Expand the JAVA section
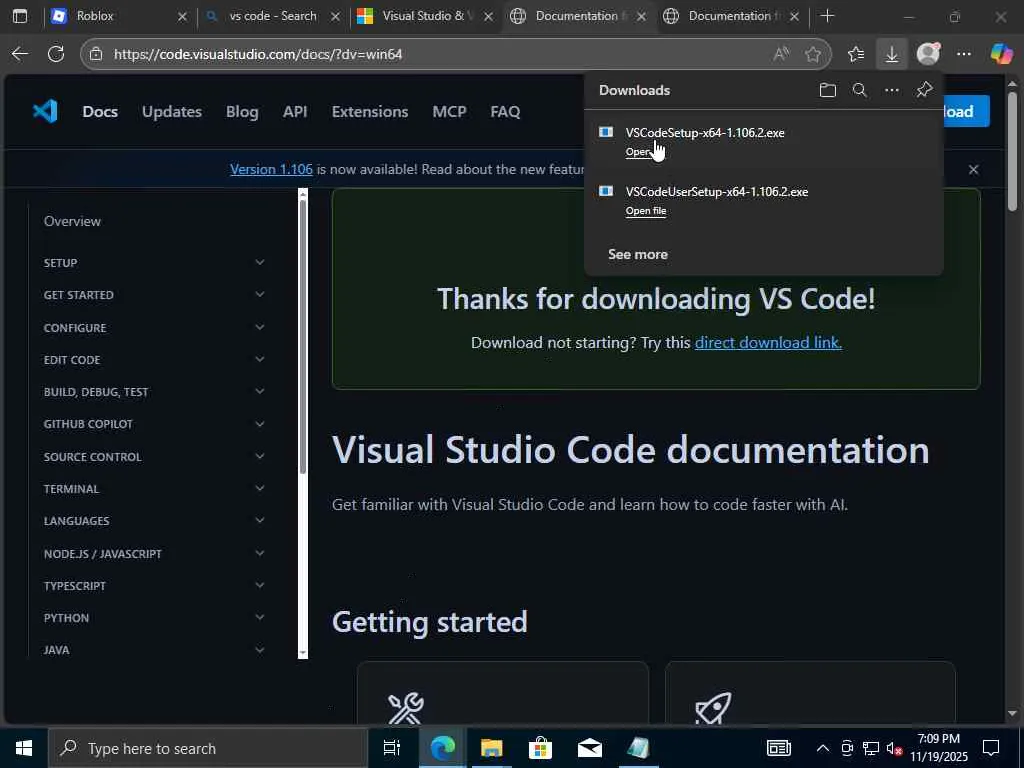Image resolution: width=1024 pixels, height=768 pixels. tap(260, 650)
